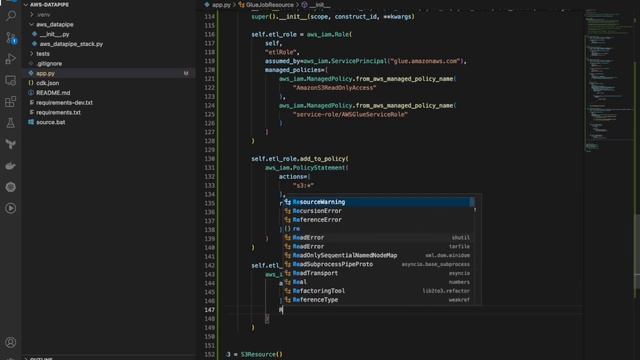640x360 pixels.
Task: Click app.py in the breadcrumb
Action: pos(221,5)
